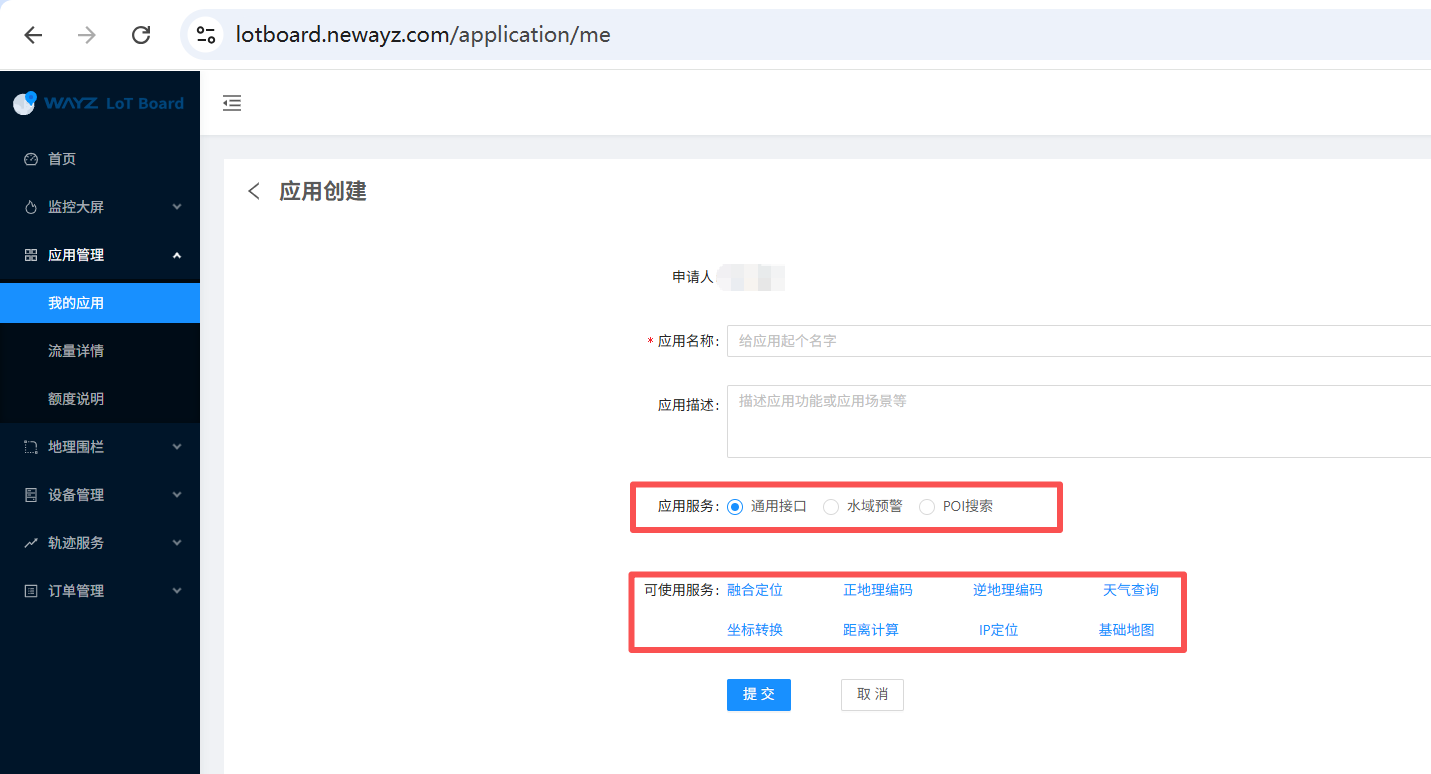The width and height of the screenshot is (1431, 774).
Task: Click the browser address bar URL
Action: coord(423,35)
